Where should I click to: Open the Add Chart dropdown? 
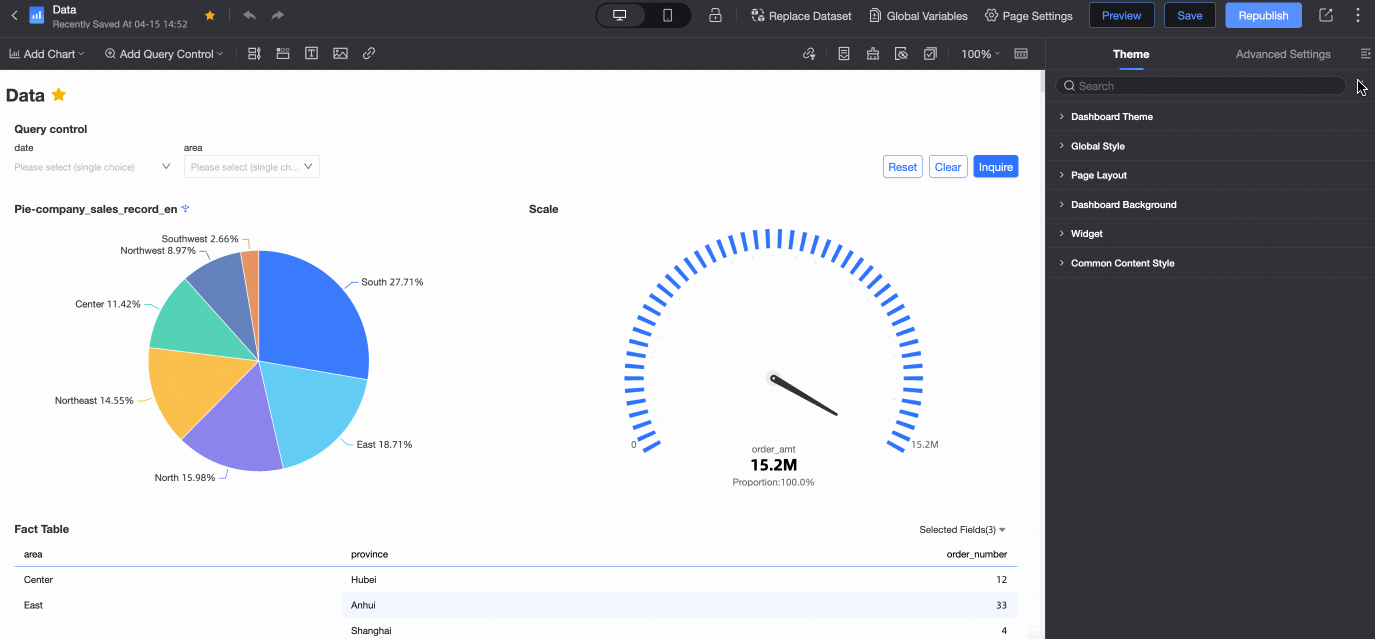(47, 54)
